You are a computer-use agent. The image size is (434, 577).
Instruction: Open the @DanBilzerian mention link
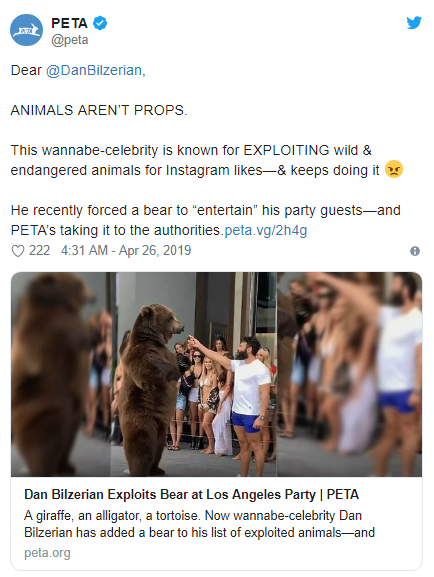click(x=96, y=70)
